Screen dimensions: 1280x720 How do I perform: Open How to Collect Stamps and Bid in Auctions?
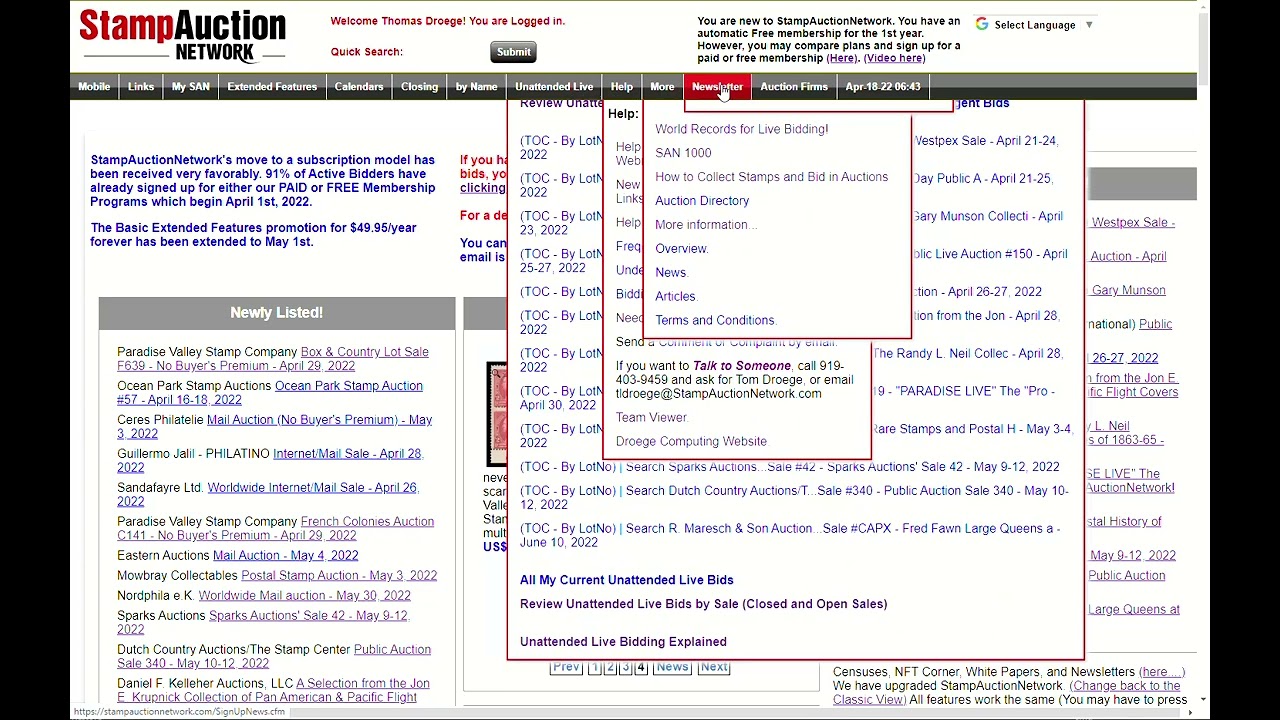click(x=771, y=177)
